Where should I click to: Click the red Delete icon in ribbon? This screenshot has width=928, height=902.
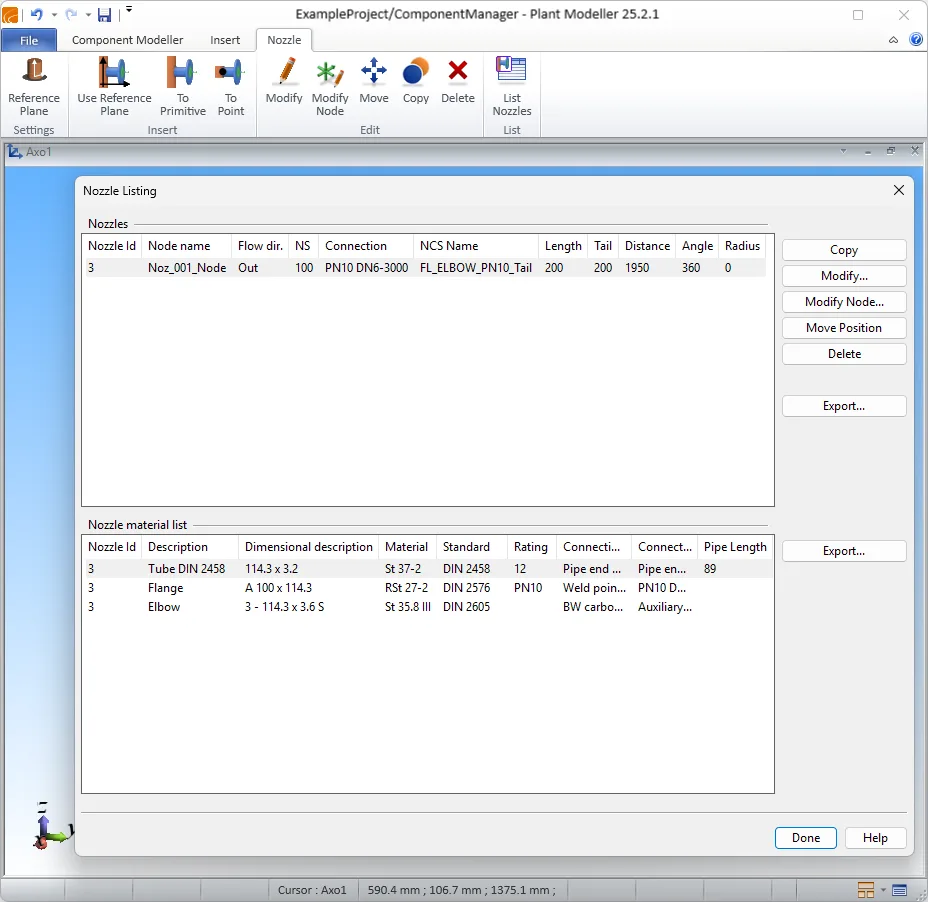tap(458, 74)
